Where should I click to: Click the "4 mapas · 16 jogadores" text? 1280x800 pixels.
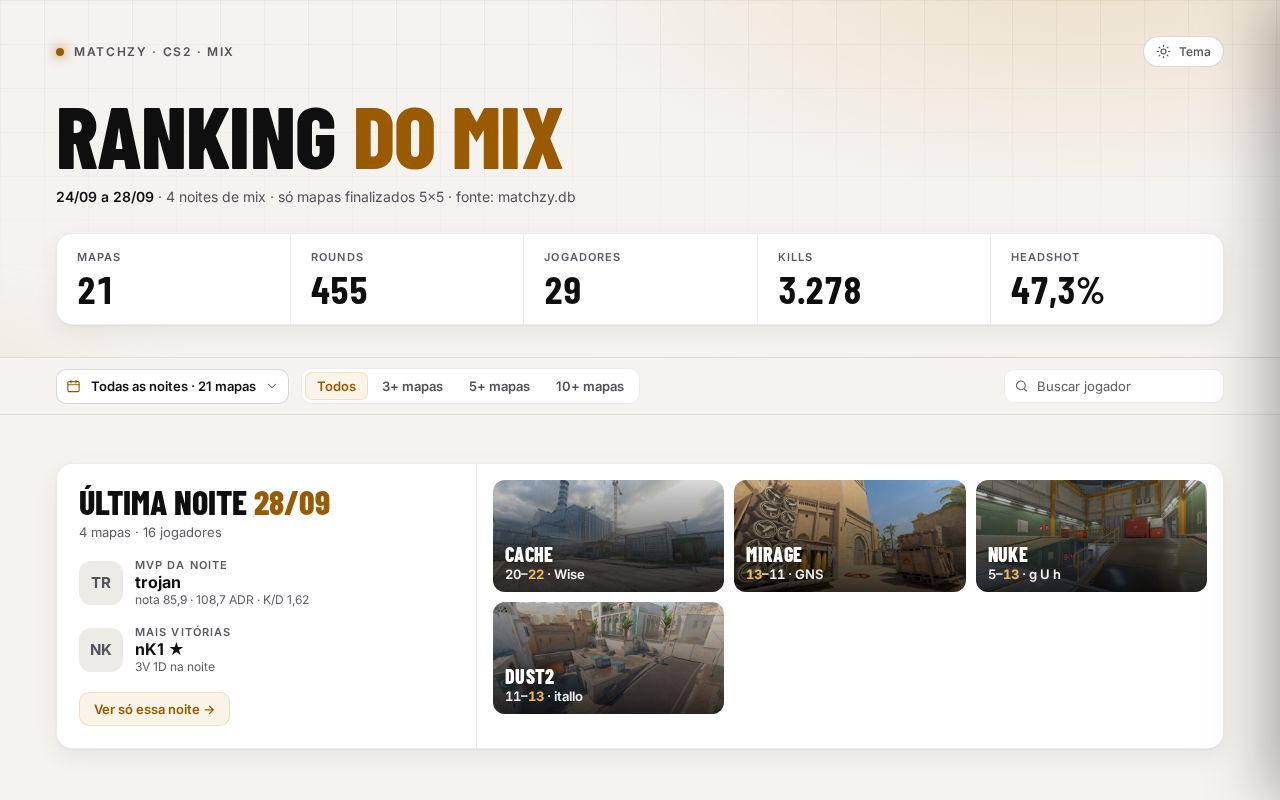pyautogui.click(x=150, y=532)
